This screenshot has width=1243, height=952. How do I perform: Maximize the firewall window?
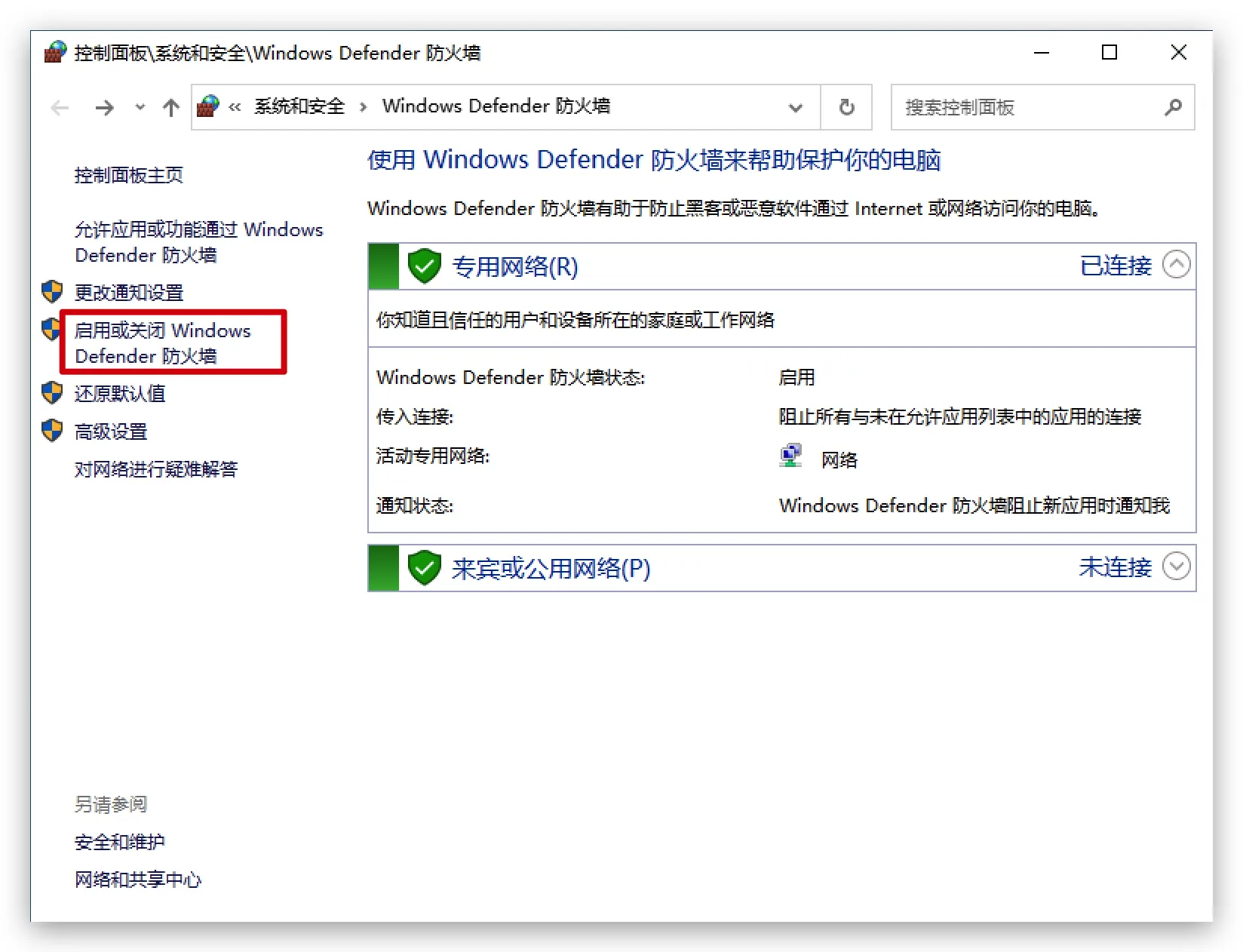[x=1109, y=52]
